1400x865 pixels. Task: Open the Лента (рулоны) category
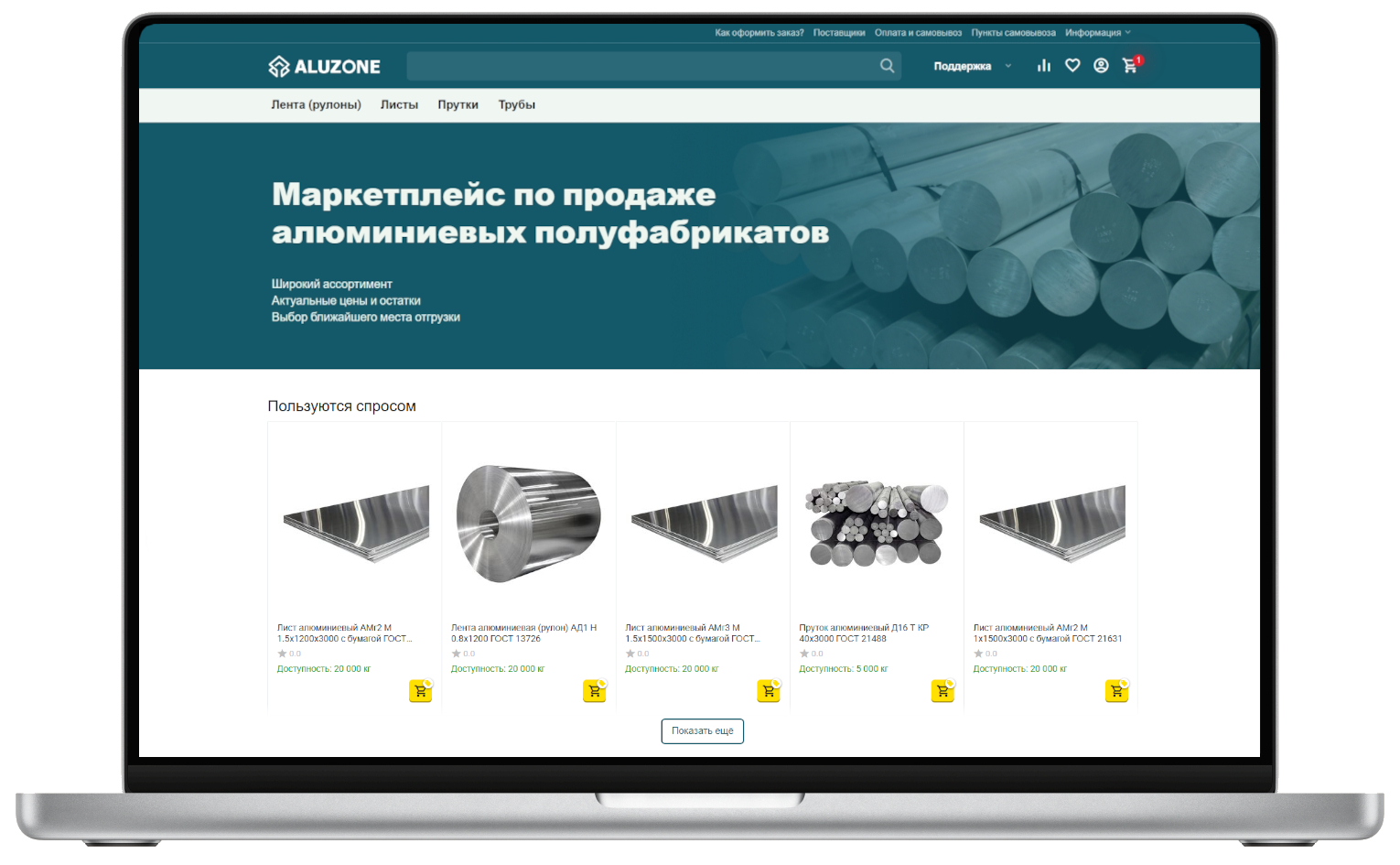[x=316, y=104]
